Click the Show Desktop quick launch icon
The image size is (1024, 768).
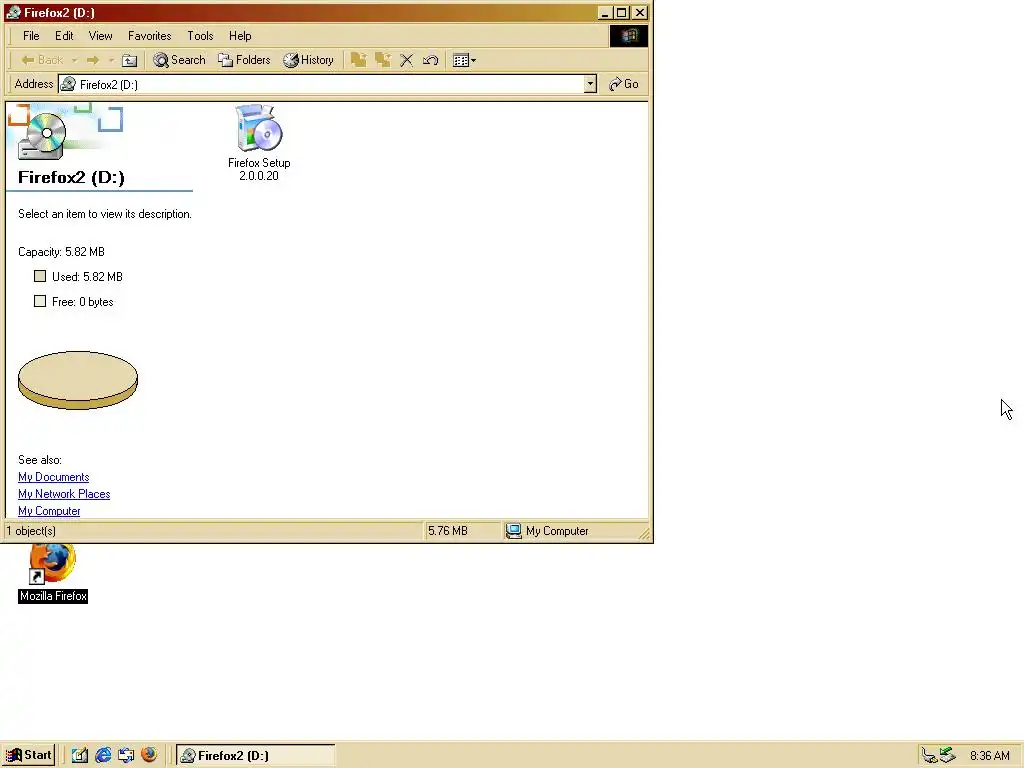click(x=80, y=755)
